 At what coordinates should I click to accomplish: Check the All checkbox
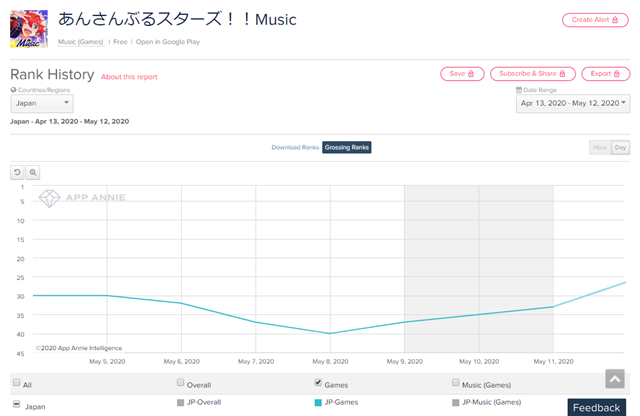[16, 383]
